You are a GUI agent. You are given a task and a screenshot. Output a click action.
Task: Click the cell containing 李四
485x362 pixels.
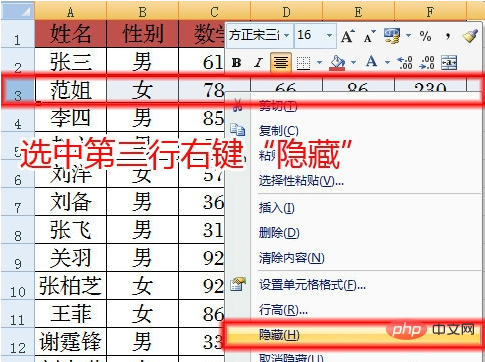[x=70, y=119]
